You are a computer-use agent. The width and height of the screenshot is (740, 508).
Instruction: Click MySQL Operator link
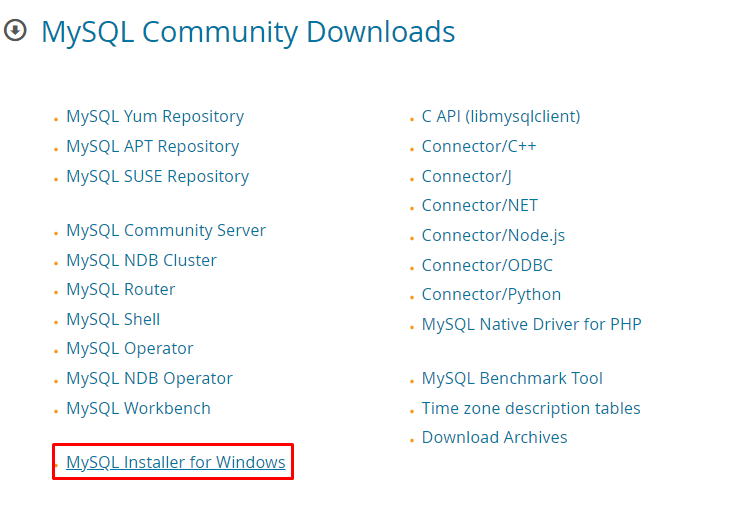tap(129, 348)
